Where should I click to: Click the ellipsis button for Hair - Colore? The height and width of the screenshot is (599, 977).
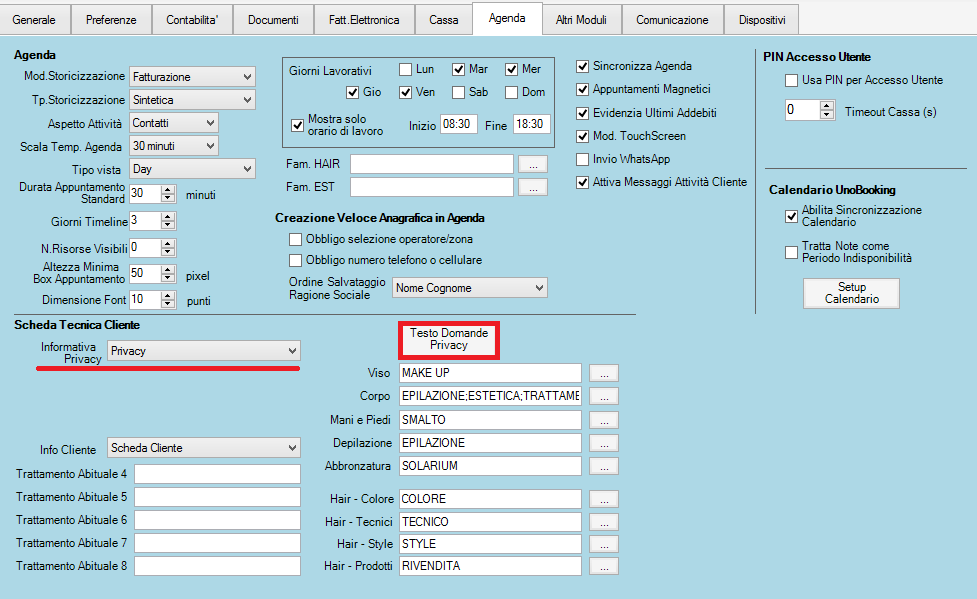coord(603,498)
